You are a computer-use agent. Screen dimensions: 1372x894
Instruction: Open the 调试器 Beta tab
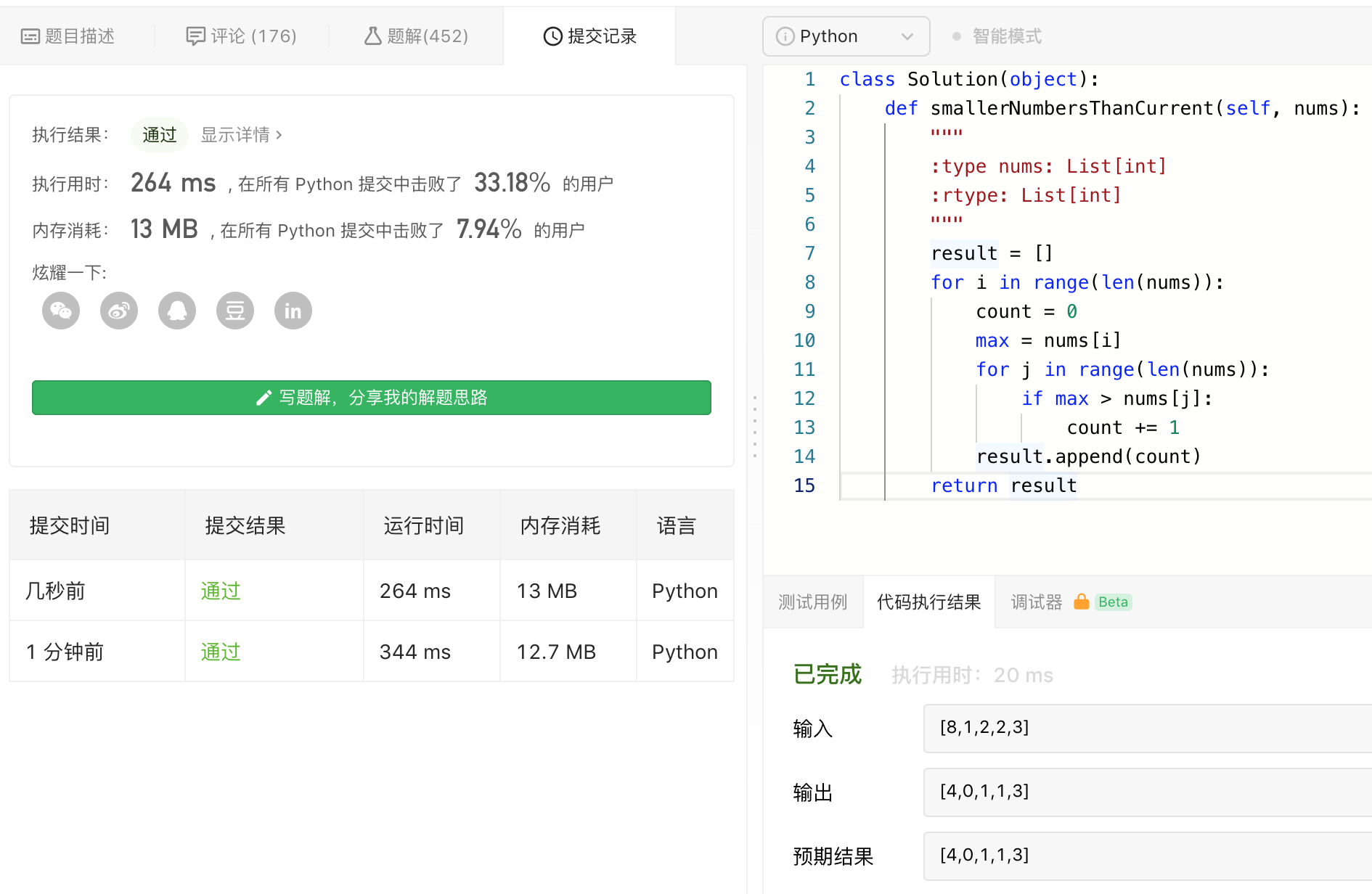[1071, 602]
